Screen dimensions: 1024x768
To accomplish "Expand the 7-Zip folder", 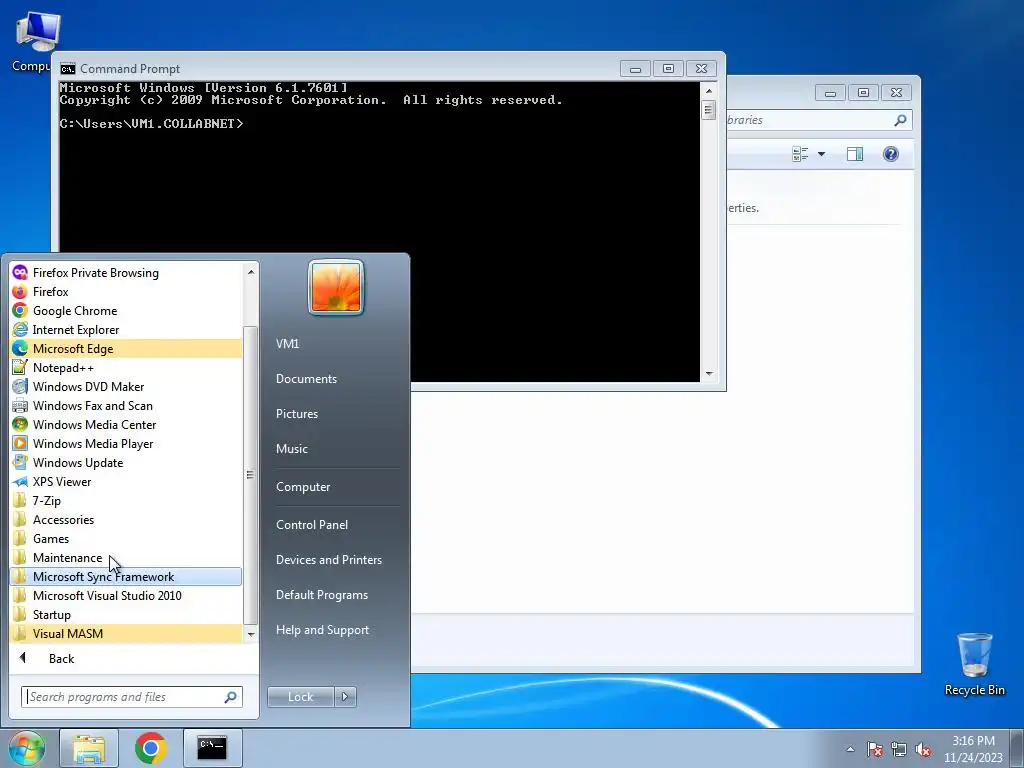I will (x=126, y=501).
